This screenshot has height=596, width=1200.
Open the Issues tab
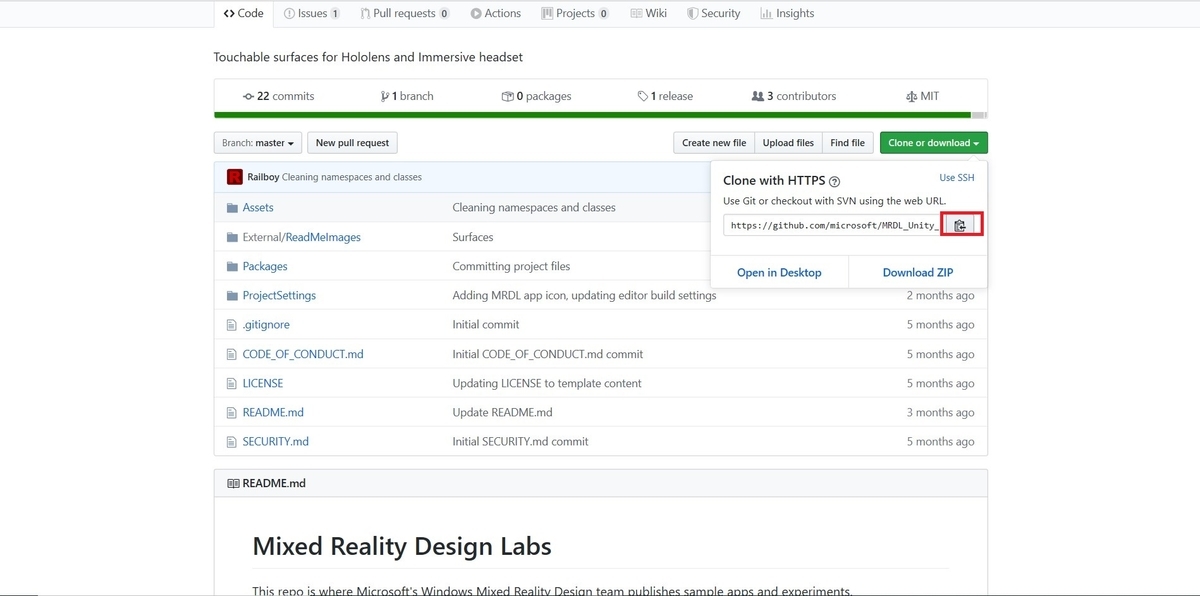pos(311,13)
